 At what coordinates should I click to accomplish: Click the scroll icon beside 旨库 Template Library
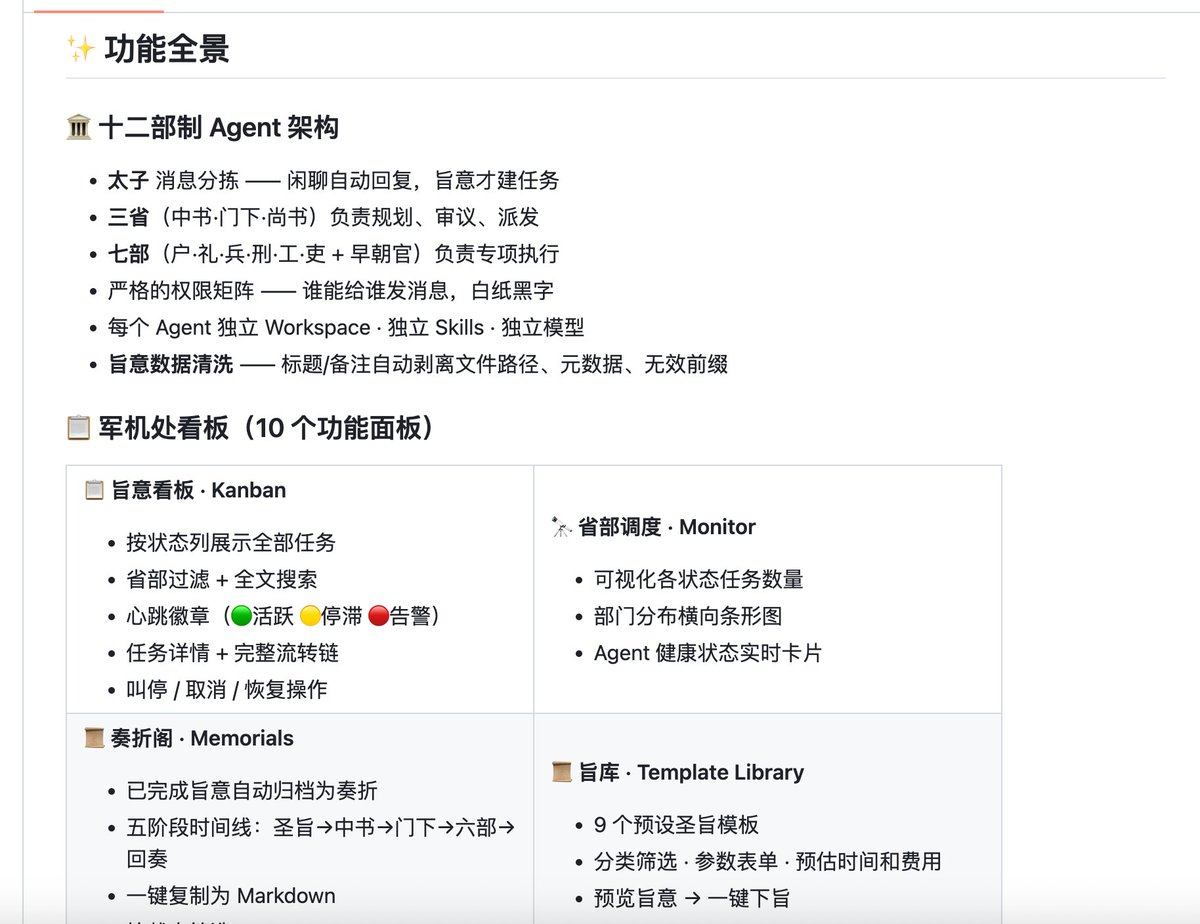click(x=563, y=772)
